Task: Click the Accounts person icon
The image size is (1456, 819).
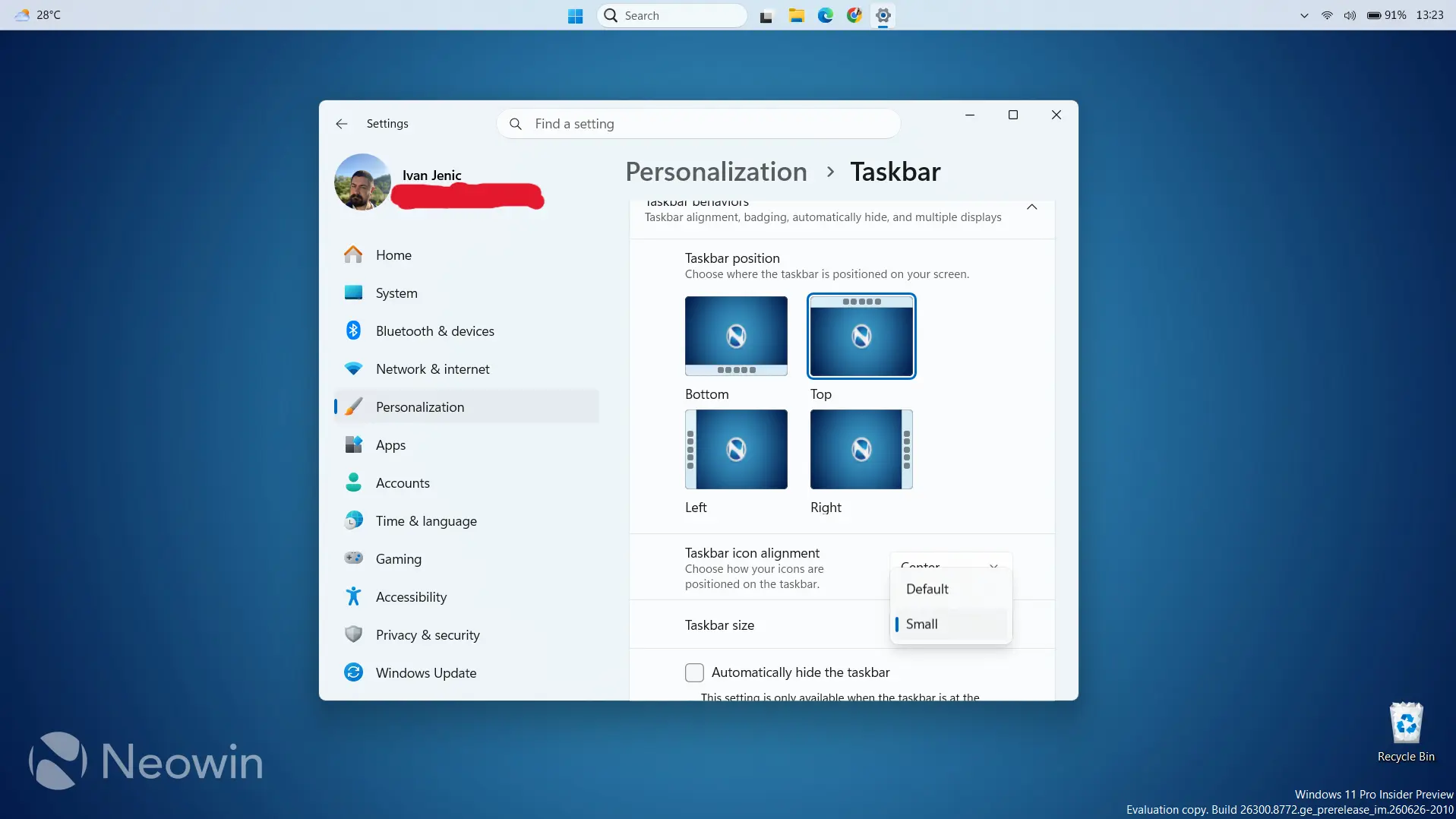Action: tap(353, 482)
